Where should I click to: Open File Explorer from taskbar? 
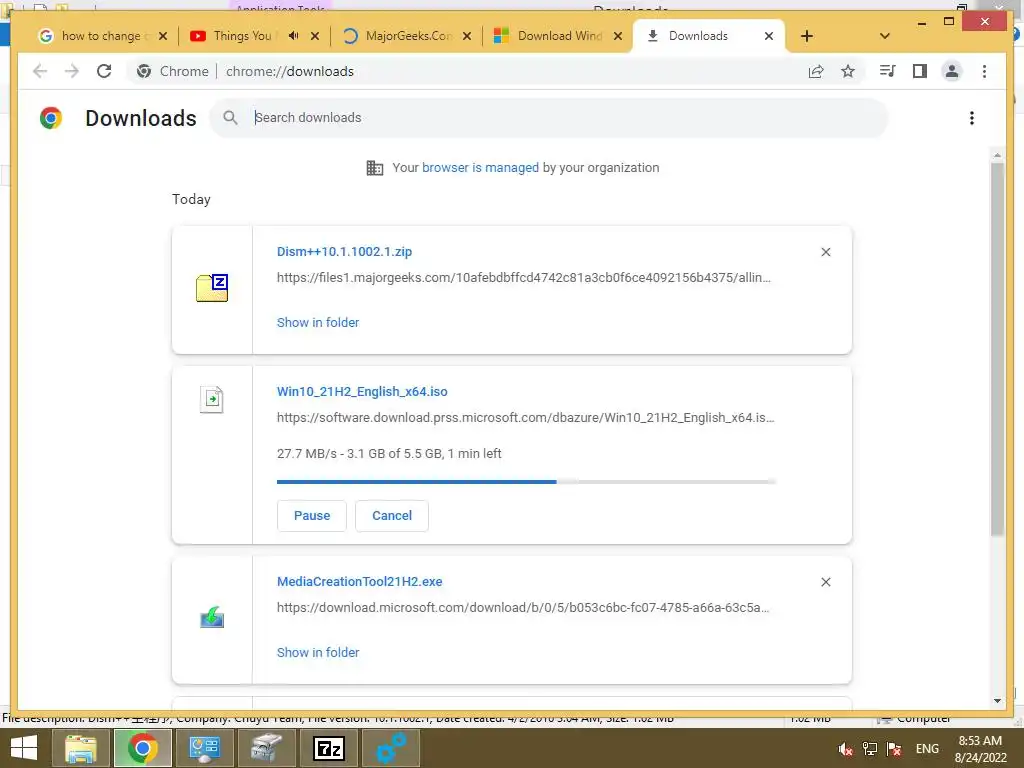point(80,748)
